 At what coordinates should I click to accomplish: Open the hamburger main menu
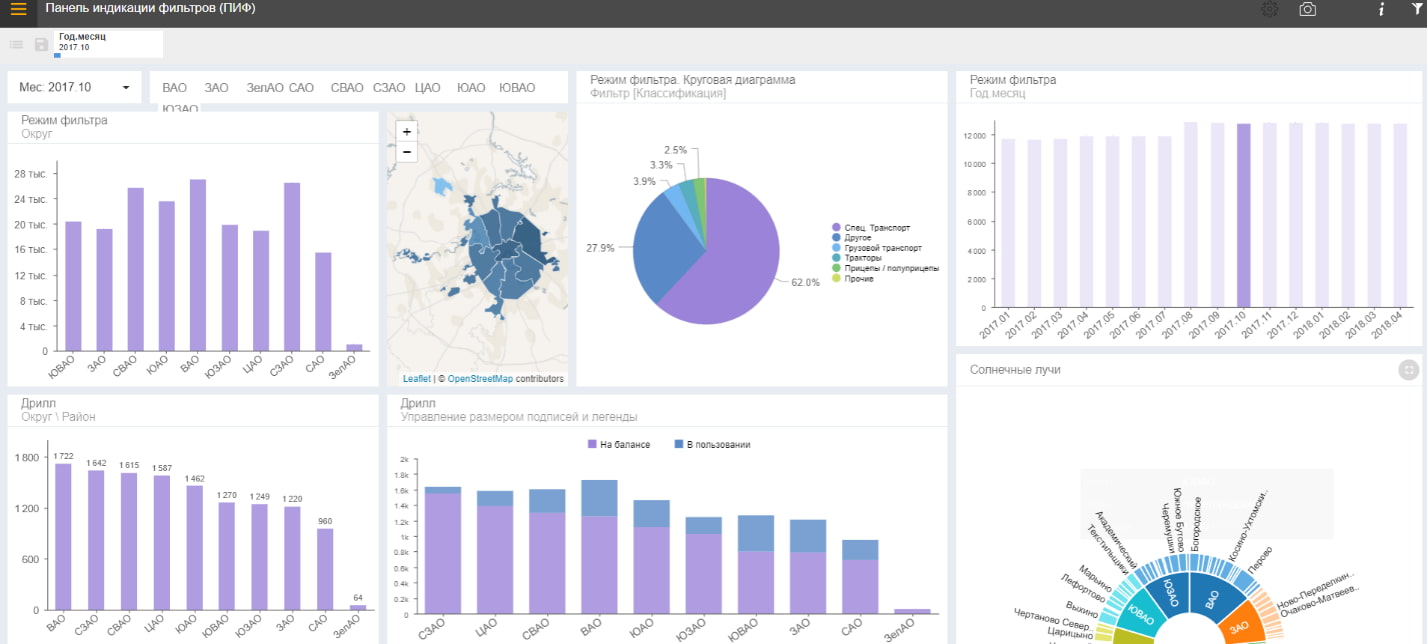(x=18, y=10)
